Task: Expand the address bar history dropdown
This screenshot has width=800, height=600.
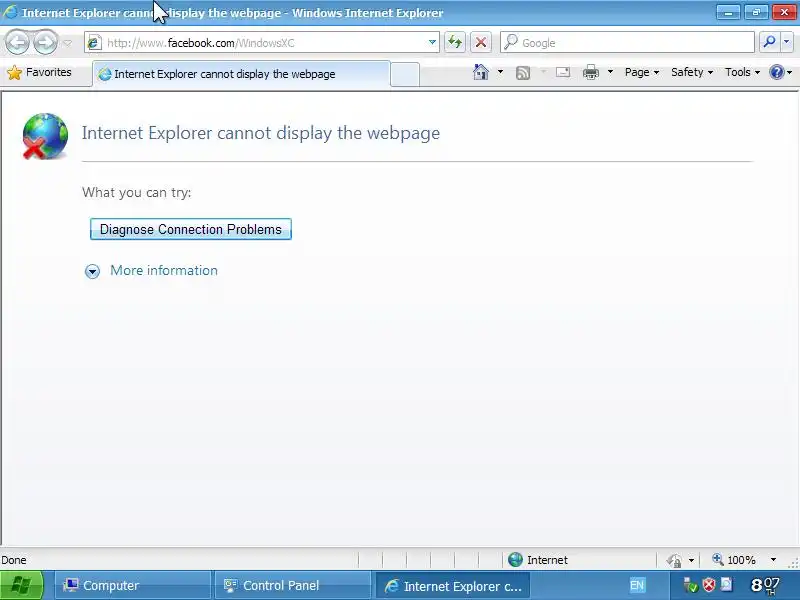Action: click(432, 43)
